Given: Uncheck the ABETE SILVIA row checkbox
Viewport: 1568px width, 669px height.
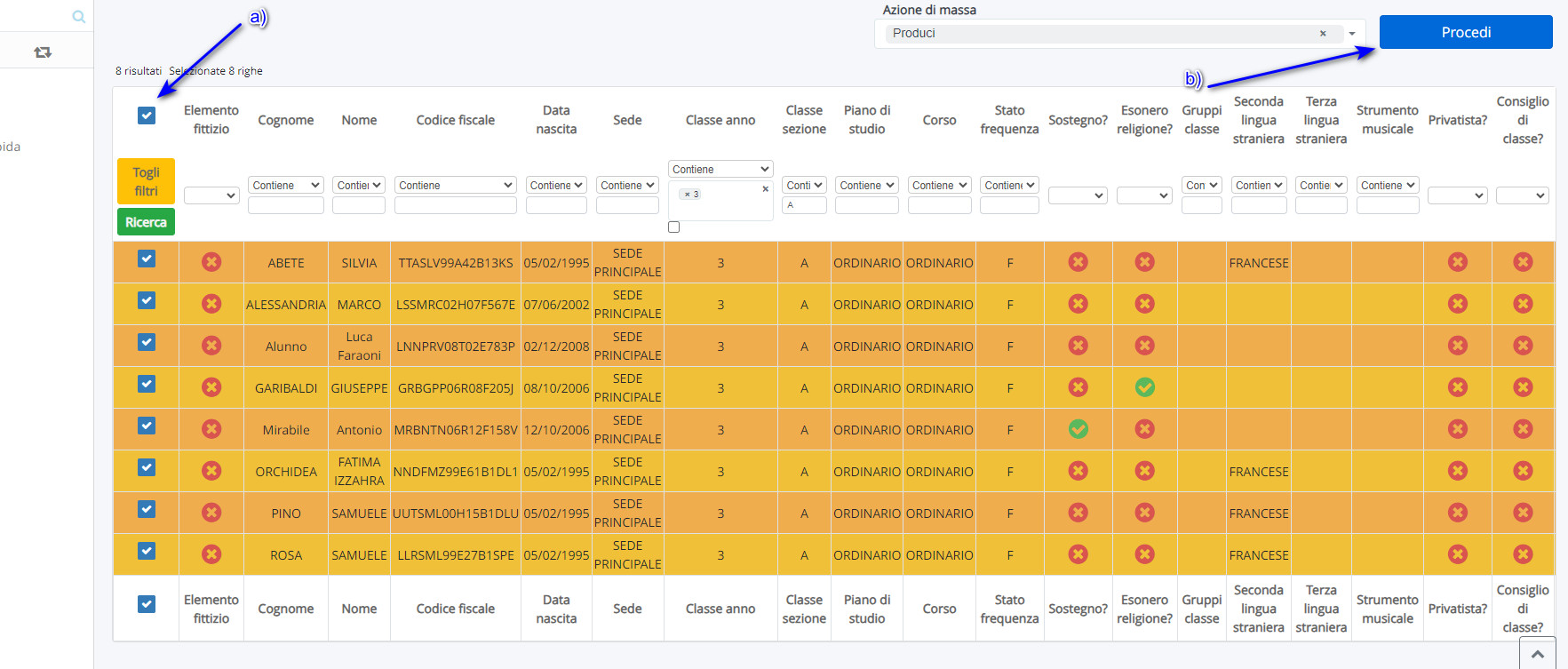Looking at the screenshot, I should pyautogui.click(x=147, y=259).
